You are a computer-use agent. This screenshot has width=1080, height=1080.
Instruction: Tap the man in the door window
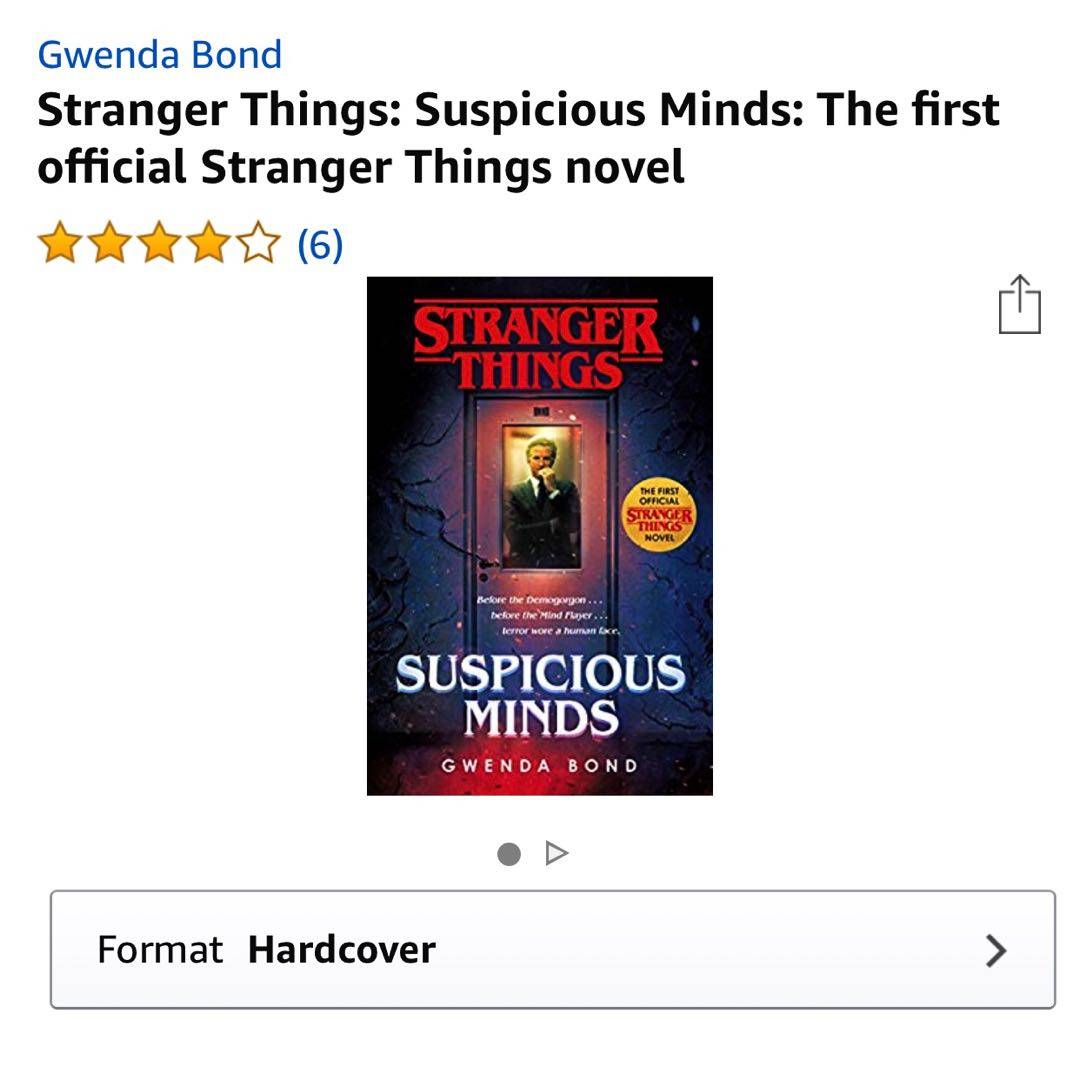point(541,498)
